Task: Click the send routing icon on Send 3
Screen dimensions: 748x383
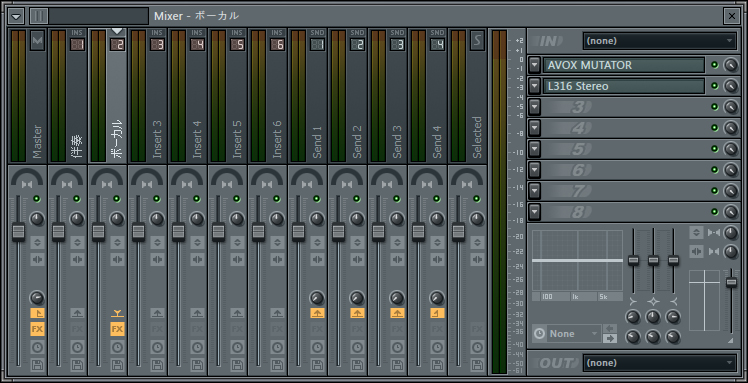Action: pos(397,313)
